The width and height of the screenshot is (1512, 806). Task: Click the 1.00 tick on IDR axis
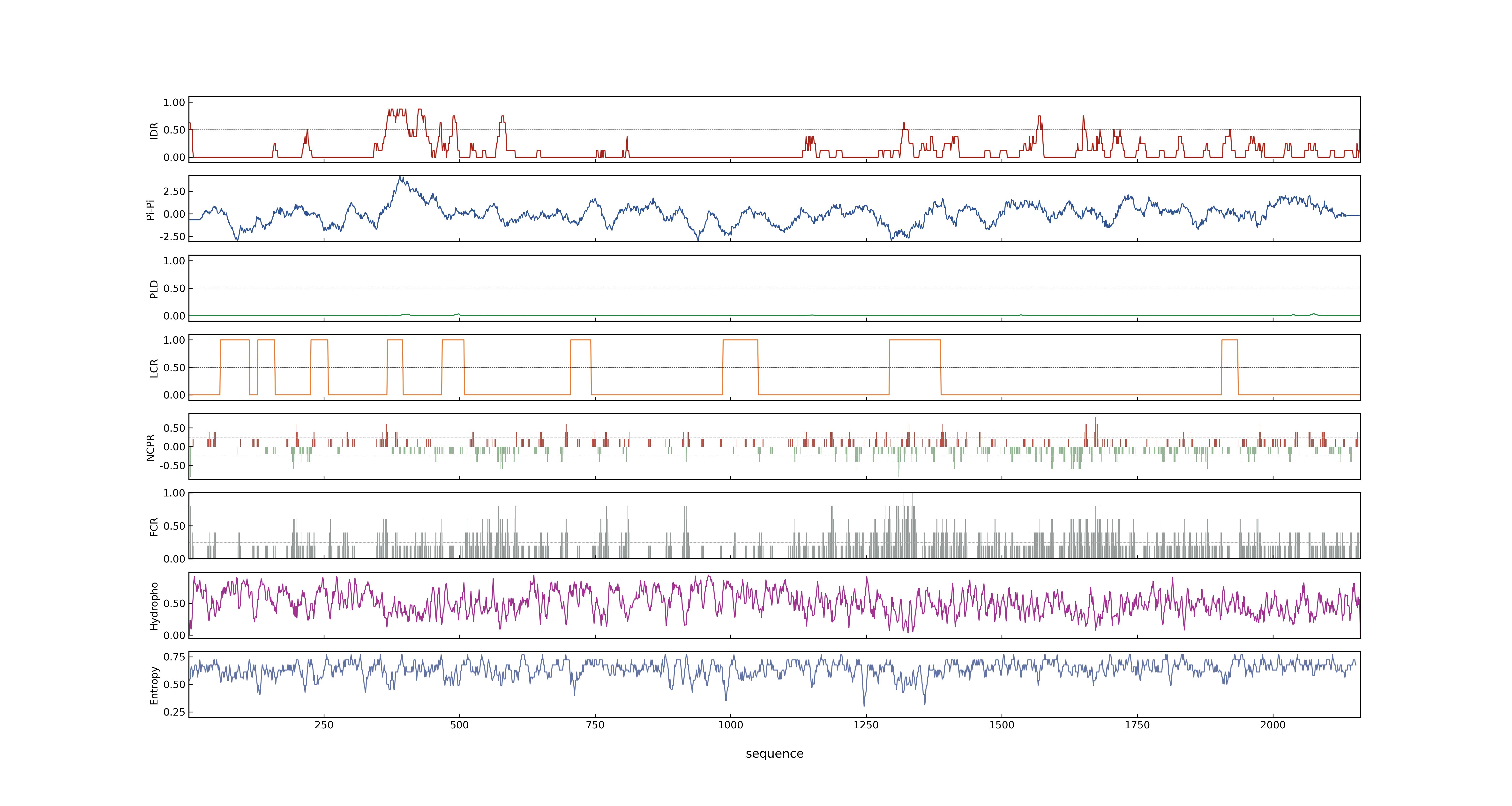click(174, 103)
